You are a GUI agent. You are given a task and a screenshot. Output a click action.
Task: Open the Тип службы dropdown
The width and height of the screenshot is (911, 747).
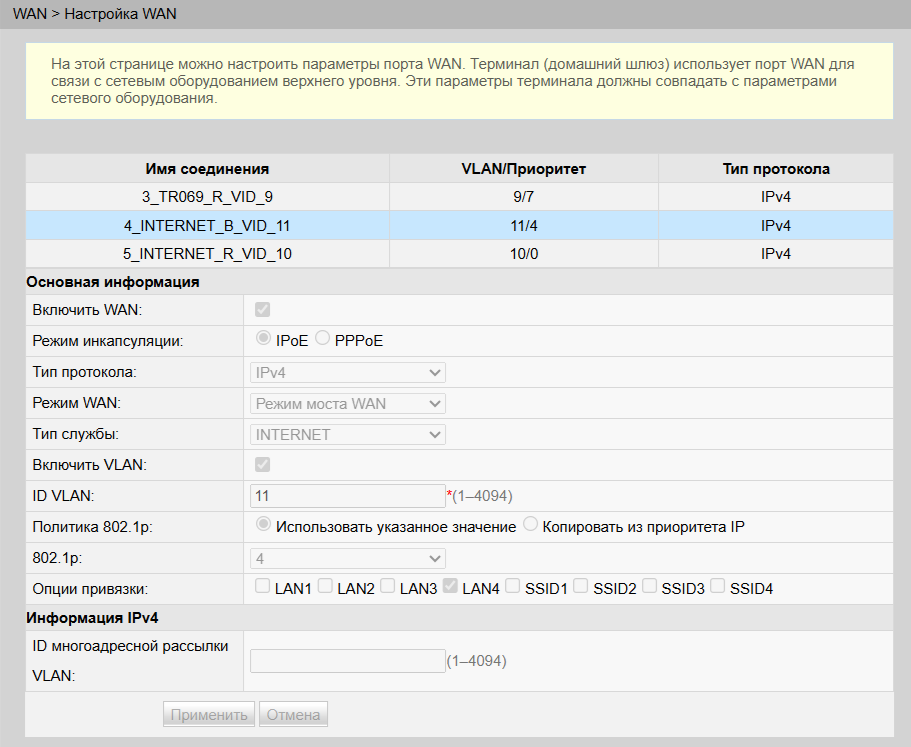pos(347,434)
